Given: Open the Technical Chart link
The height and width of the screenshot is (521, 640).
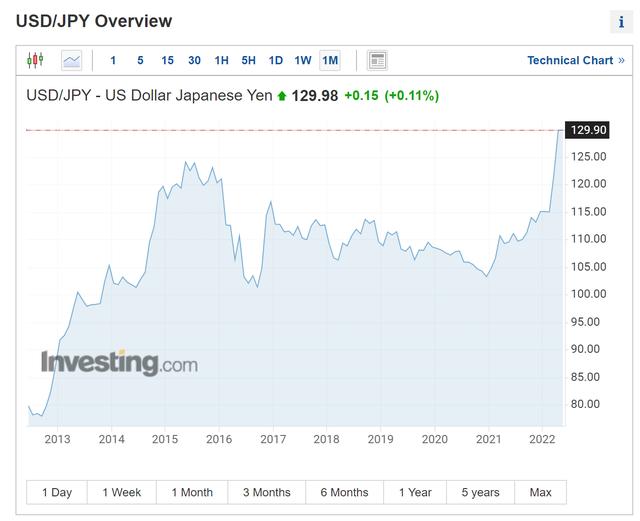Looking at the screenshot, I should coord(570,60).
